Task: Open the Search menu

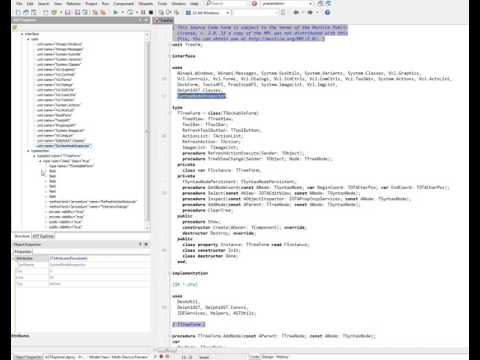Action: (44, 4)
